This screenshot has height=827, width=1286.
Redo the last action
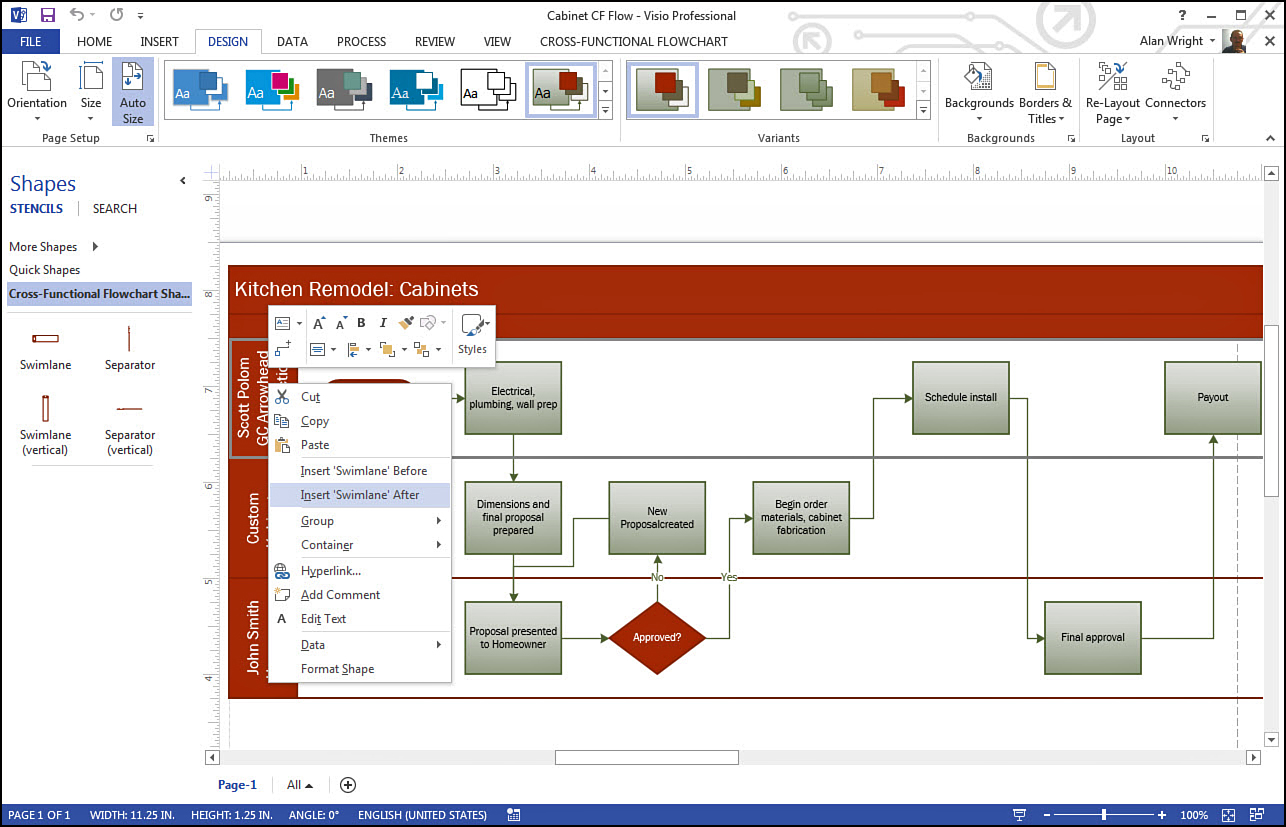(x=115, y=16)
